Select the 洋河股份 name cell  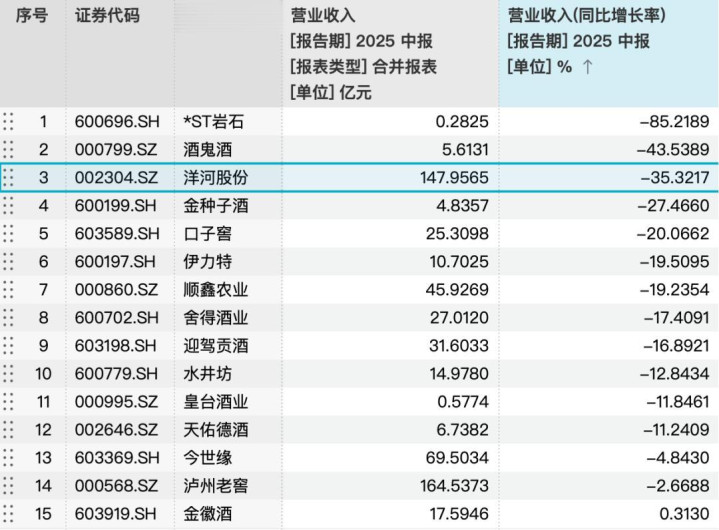tap(216, 177)
